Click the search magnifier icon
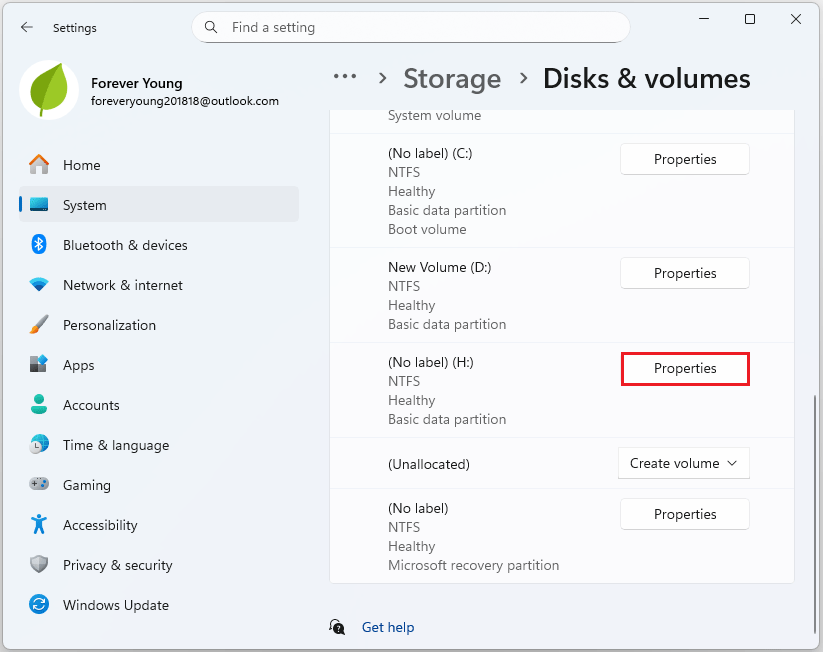The image size is (823, 652). 211,27
